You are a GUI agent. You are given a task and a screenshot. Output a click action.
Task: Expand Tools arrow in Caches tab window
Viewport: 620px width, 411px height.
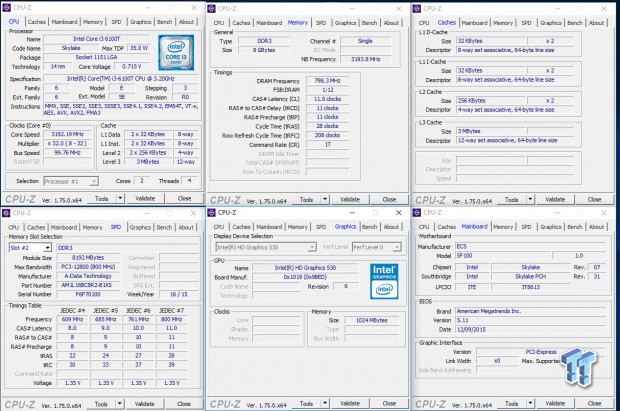(530, 199)
